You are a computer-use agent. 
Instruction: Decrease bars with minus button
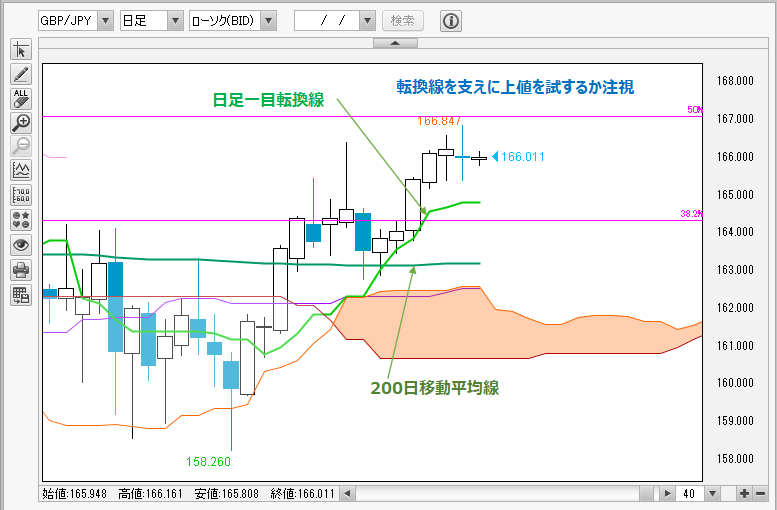click(x=761, y=494)
